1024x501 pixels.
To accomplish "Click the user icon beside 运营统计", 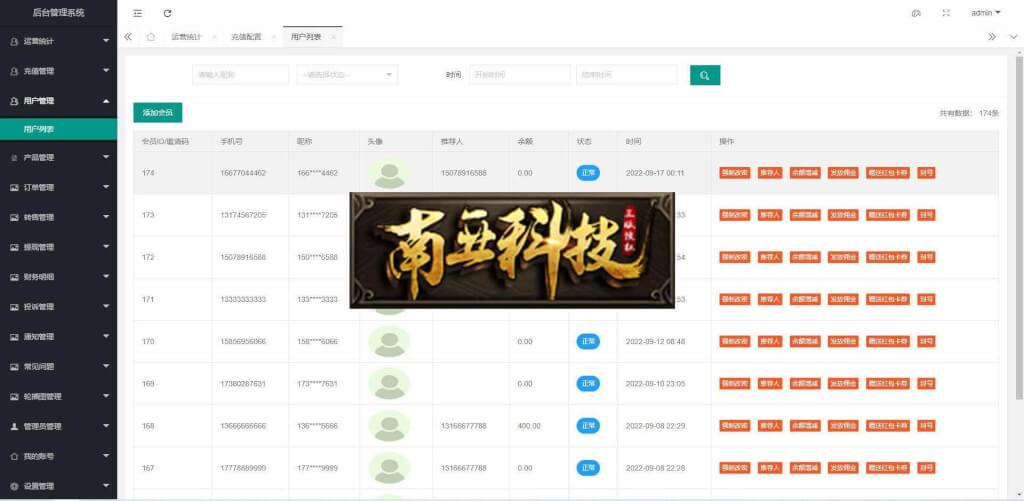I will pos(14,41).
